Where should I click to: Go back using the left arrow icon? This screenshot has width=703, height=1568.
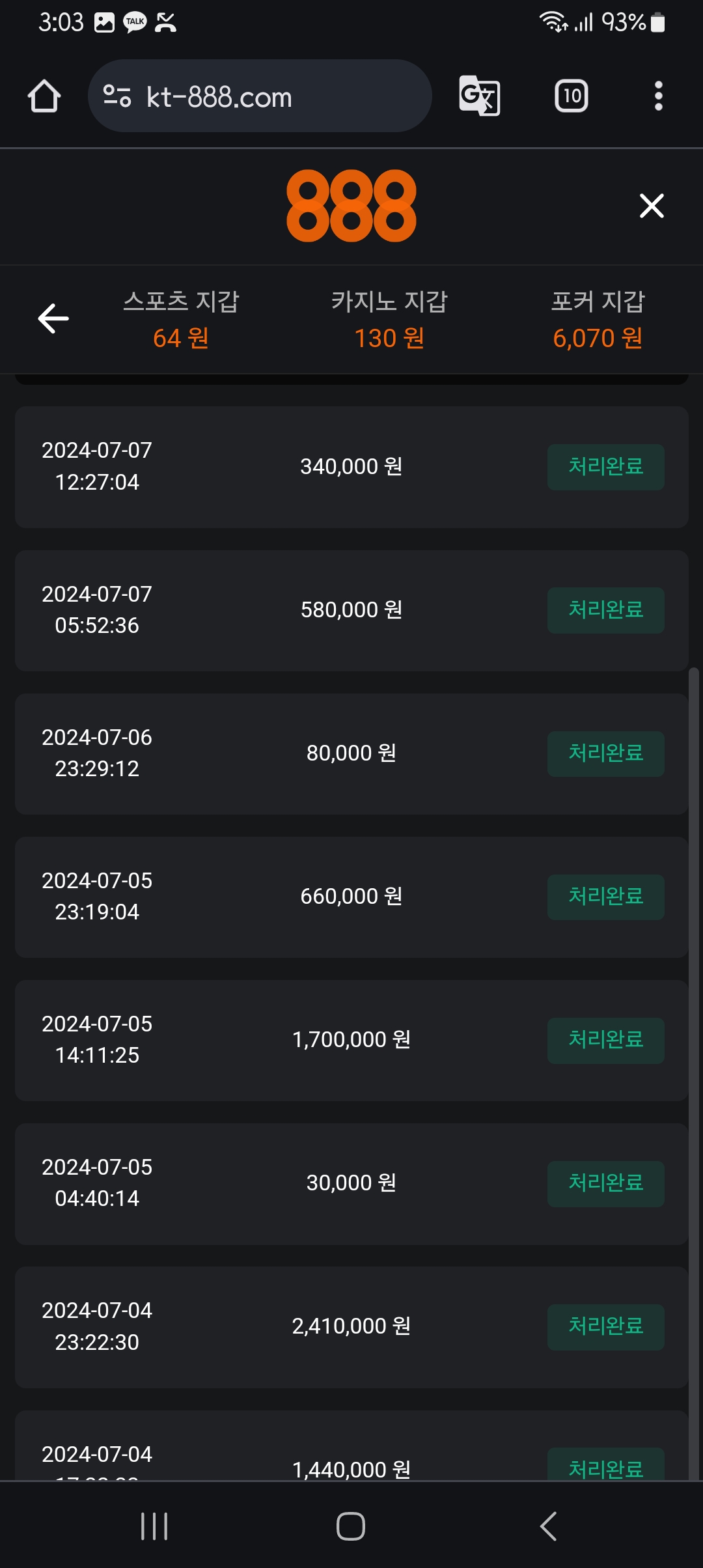53,318
